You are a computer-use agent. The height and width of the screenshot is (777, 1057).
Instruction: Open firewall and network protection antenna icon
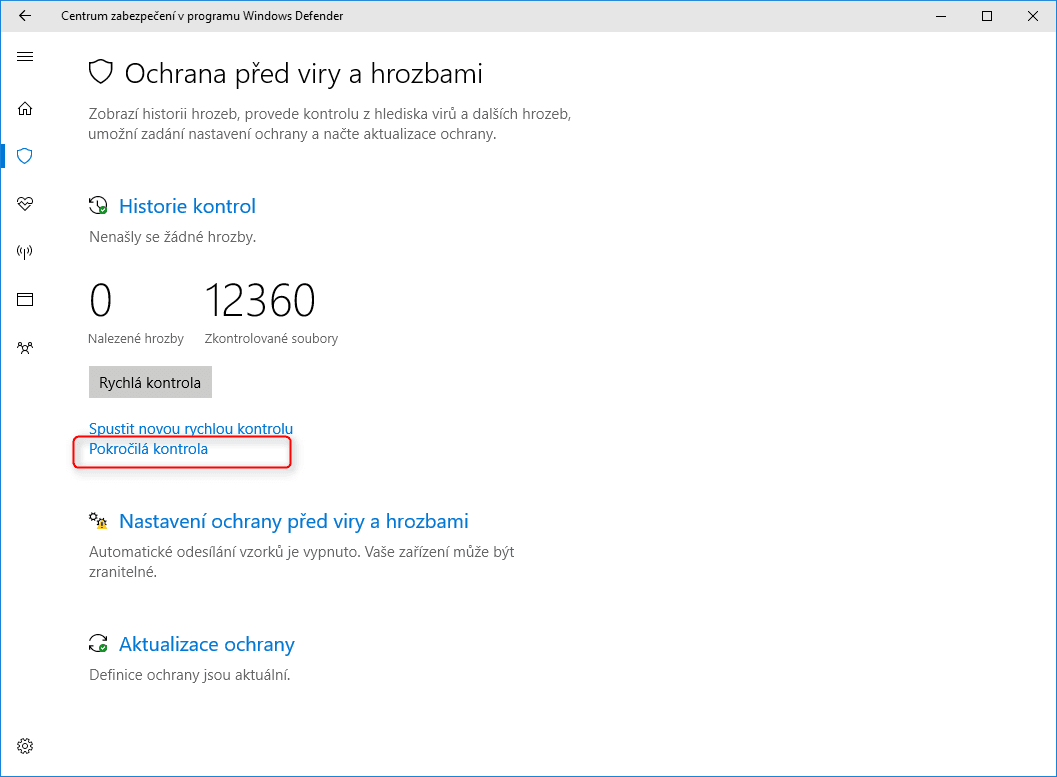point(25,252)
